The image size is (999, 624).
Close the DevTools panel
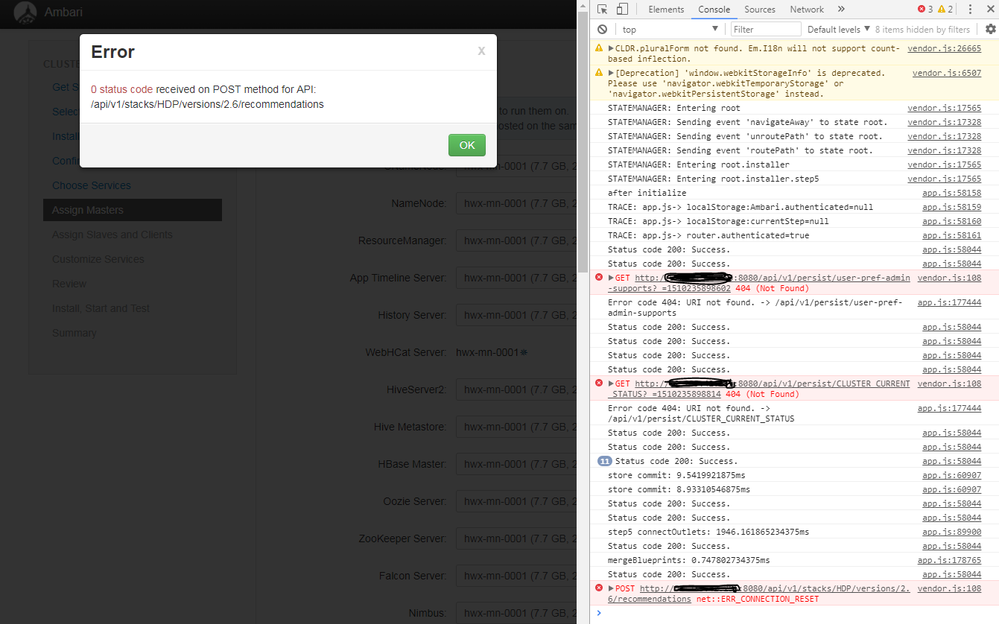coord(990,10)
